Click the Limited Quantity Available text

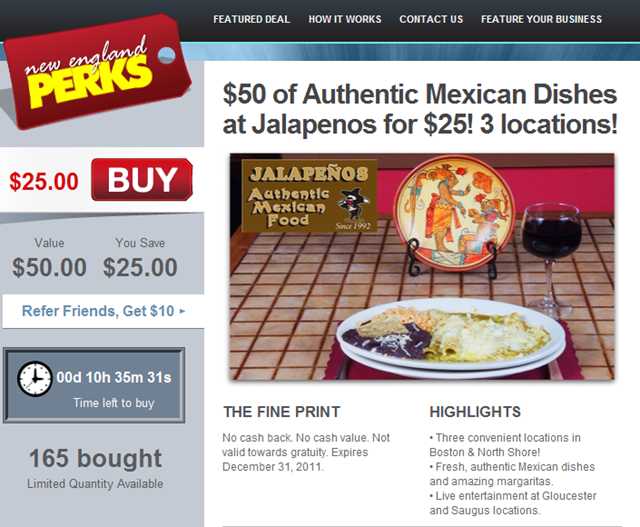(x=95, y=484)
